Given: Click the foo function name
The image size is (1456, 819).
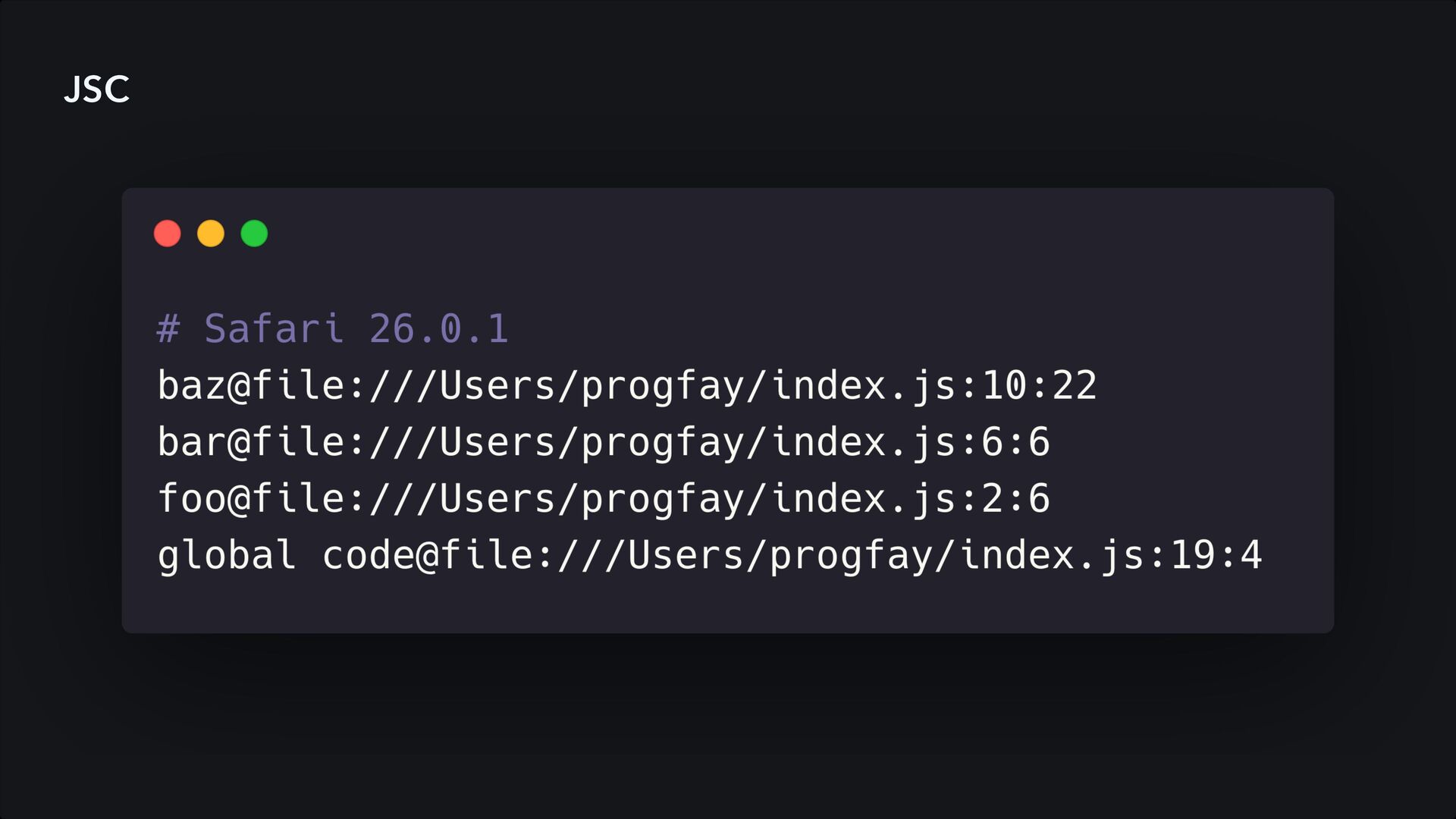Looking at the screenshot, I should (192, 498).
